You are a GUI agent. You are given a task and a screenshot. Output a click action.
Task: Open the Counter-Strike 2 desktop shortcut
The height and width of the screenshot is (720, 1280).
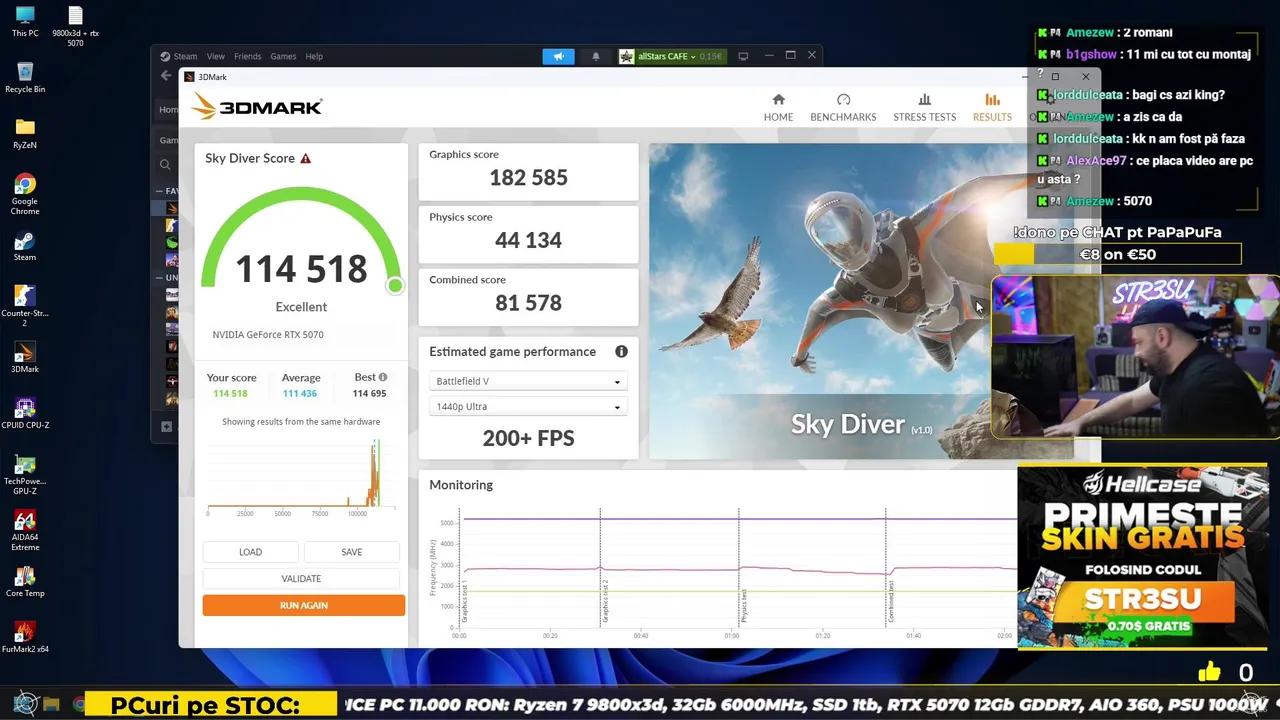click(x=25, y=306)
